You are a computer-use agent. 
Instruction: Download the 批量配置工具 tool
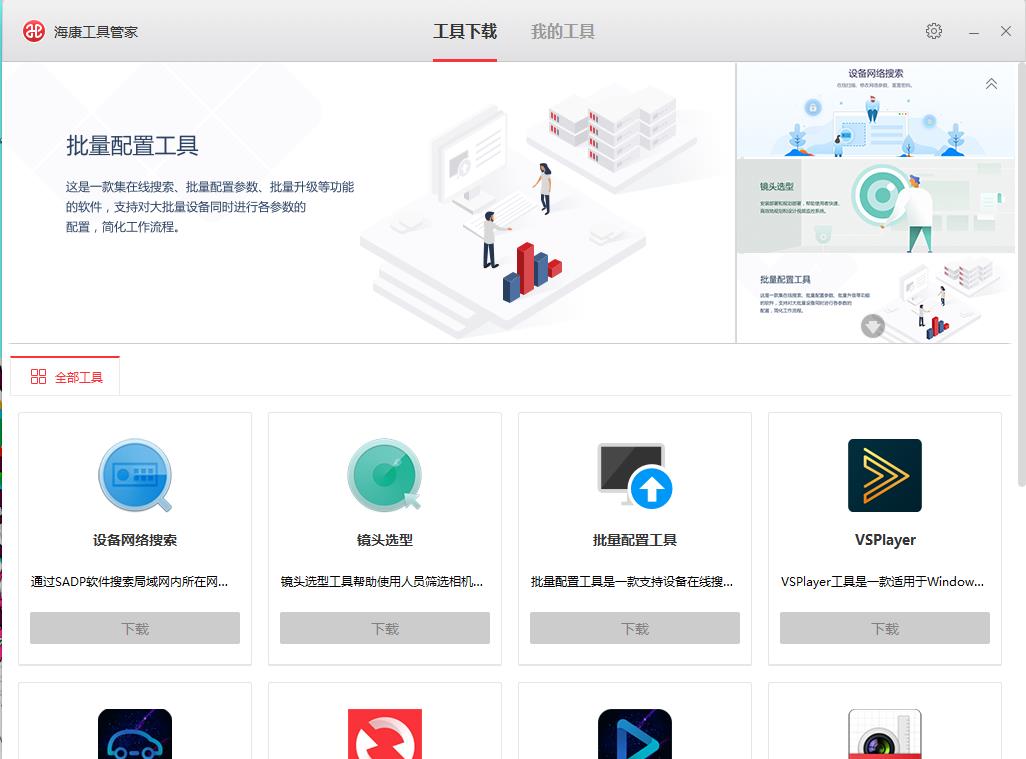click(635, 628)
